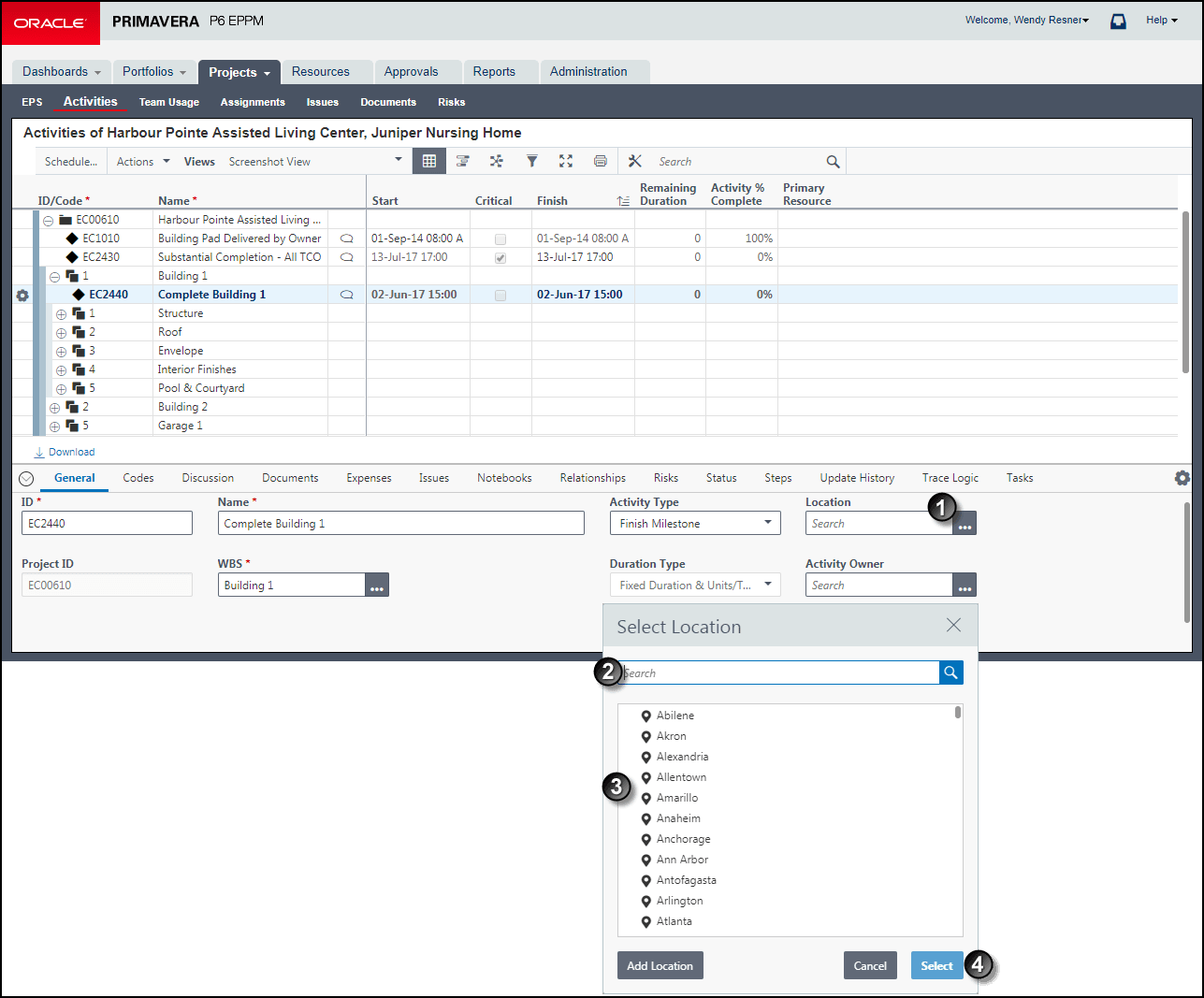The width and height of the screenshot is (1204, 998).
Task: Click the Location ellipsis browse button
Action: click(965, 524)
